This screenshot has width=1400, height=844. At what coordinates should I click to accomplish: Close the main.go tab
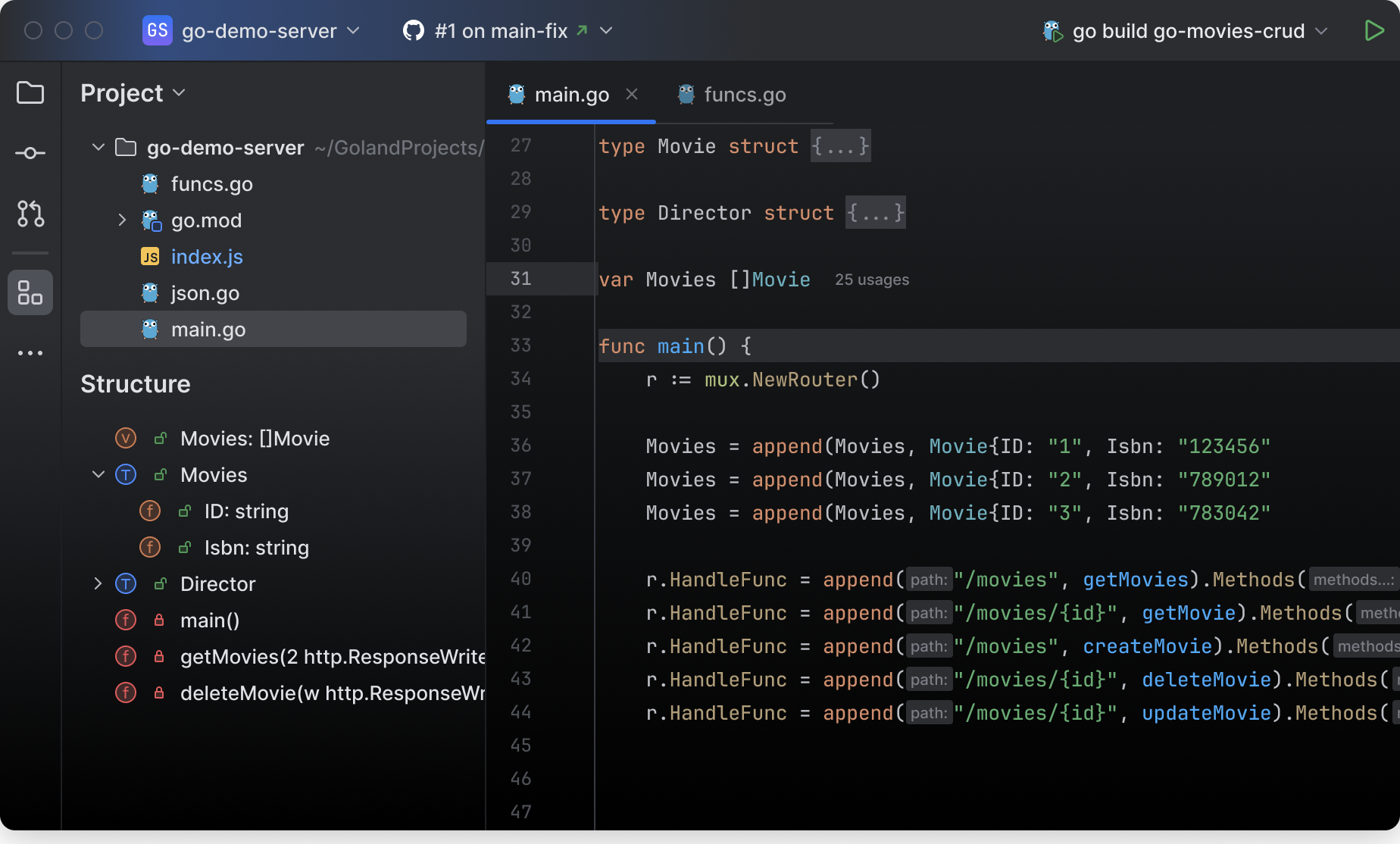[x=632, y=94]
